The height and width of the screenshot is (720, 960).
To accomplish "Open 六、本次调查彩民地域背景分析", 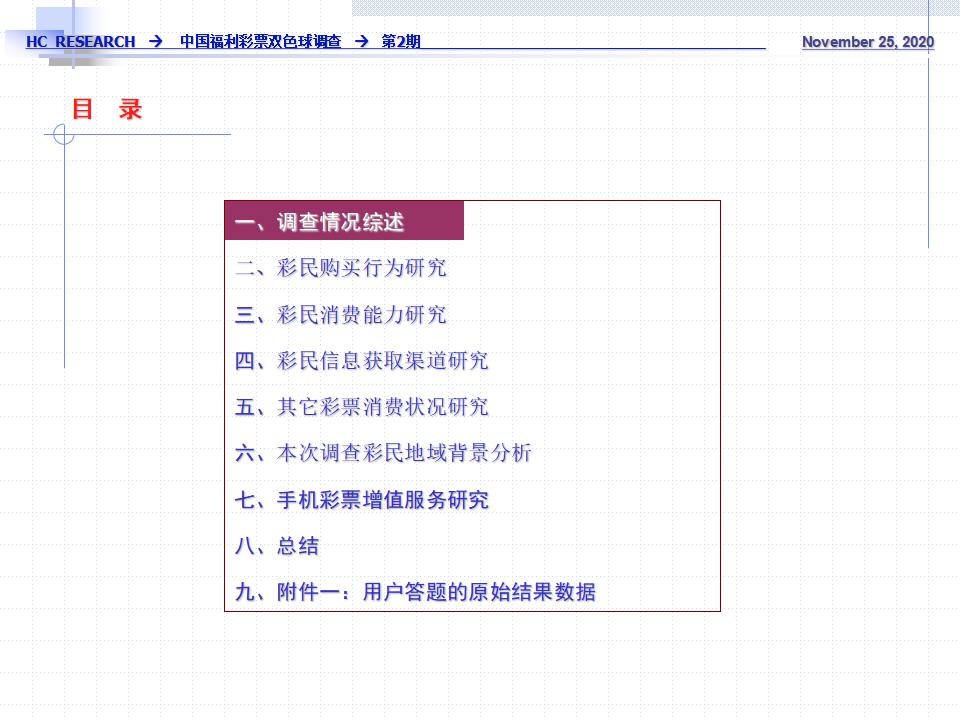I will click(383, 453).
